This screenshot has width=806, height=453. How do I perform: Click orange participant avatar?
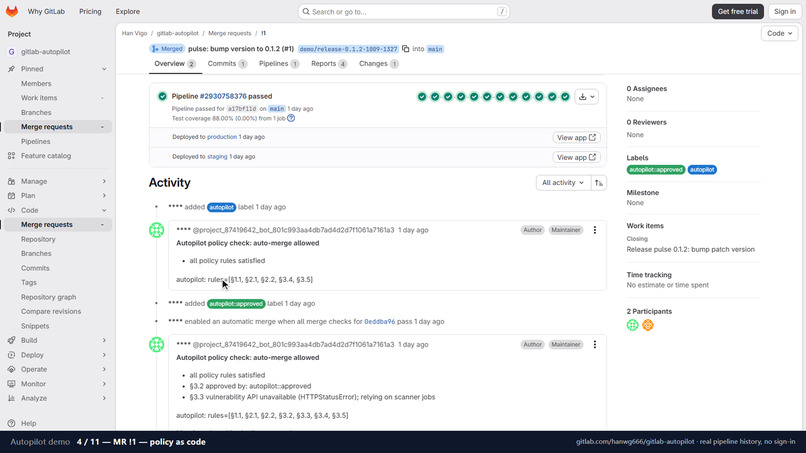pyautogui.click(x=648, y=325)
